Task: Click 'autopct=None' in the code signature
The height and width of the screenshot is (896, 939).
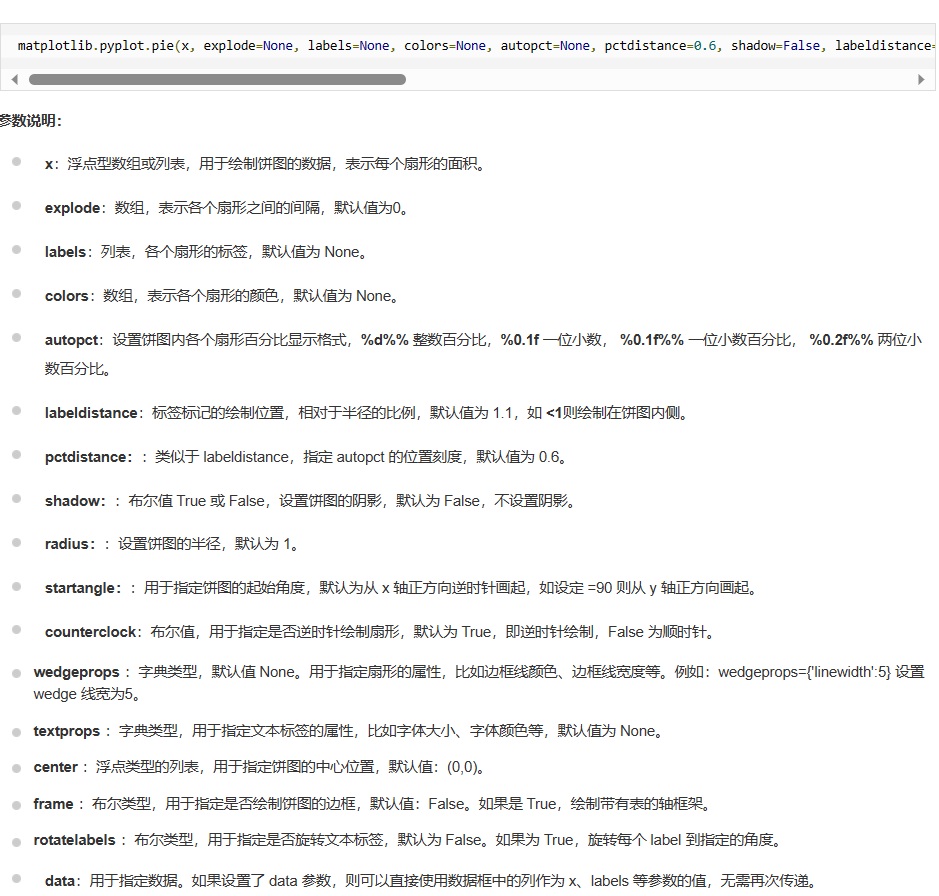Action: pyautogui.click(x=545, y=46)
